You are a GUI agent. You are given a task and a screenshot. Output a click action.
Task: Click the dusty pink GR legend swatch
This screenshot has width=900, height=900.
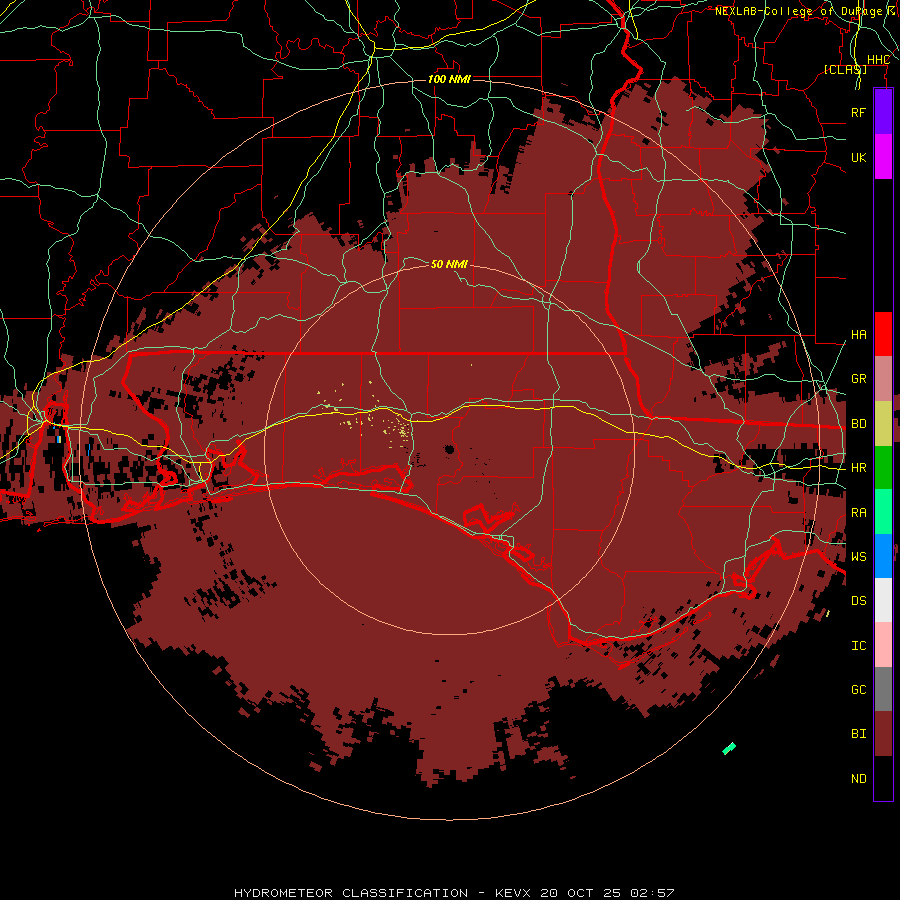coord(883,379)
